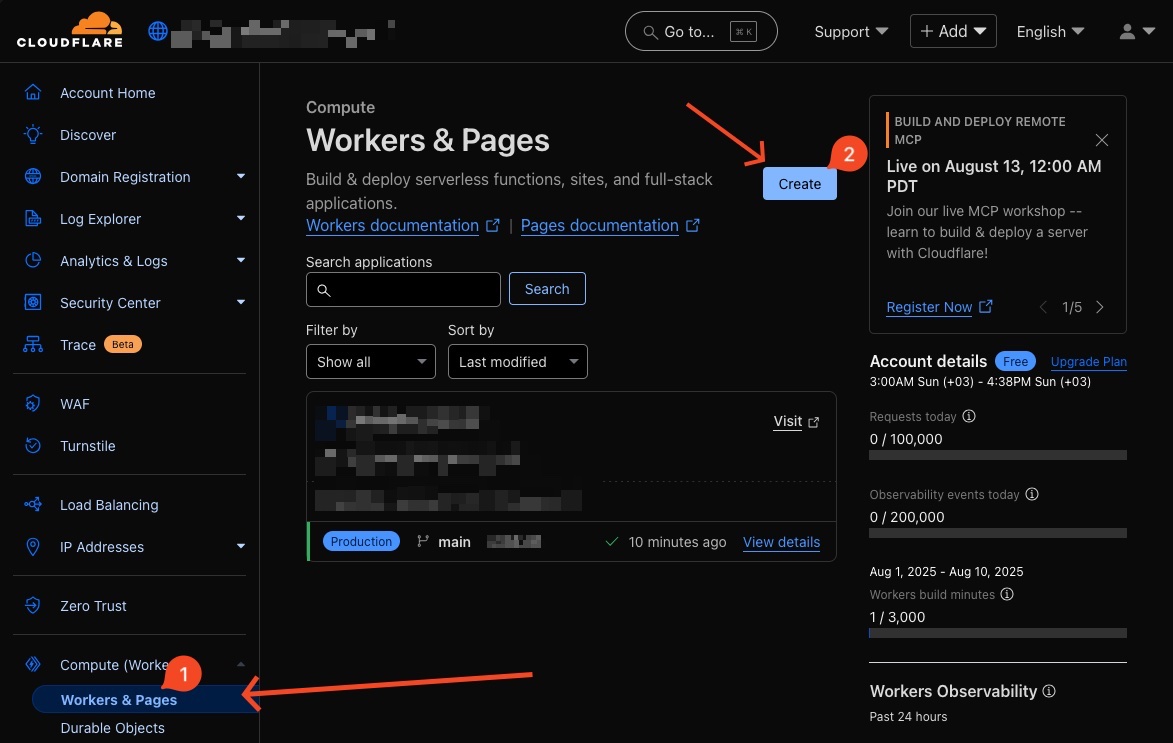The image size is (1173, 743).
Task: Click the Search button
Action: [x=547, y=289]
